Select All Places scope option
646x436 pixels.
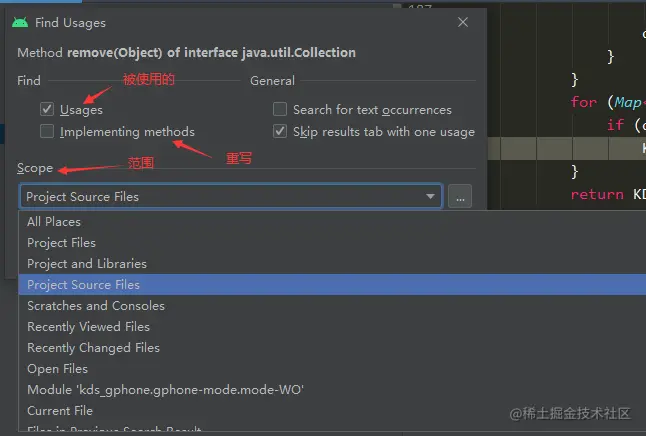tap(332, 222)
